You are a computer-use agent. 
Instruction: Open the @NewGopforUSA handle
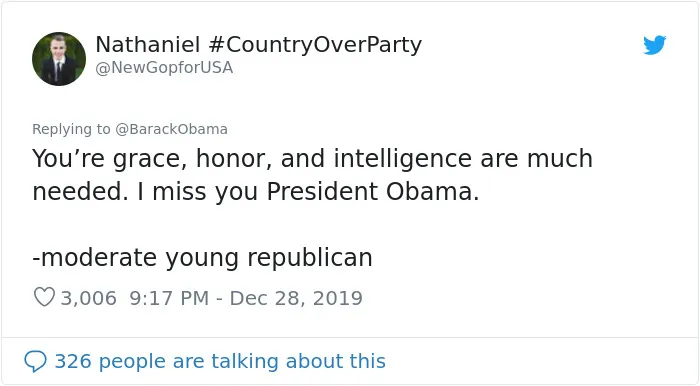(164, 68)
